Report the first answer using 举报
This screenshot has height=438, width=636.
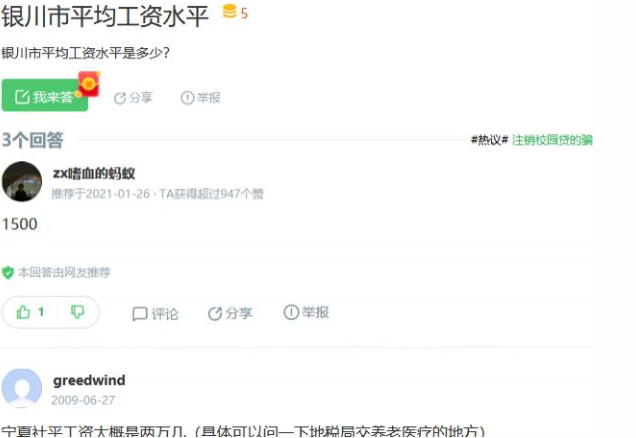[x=306, y=312]
